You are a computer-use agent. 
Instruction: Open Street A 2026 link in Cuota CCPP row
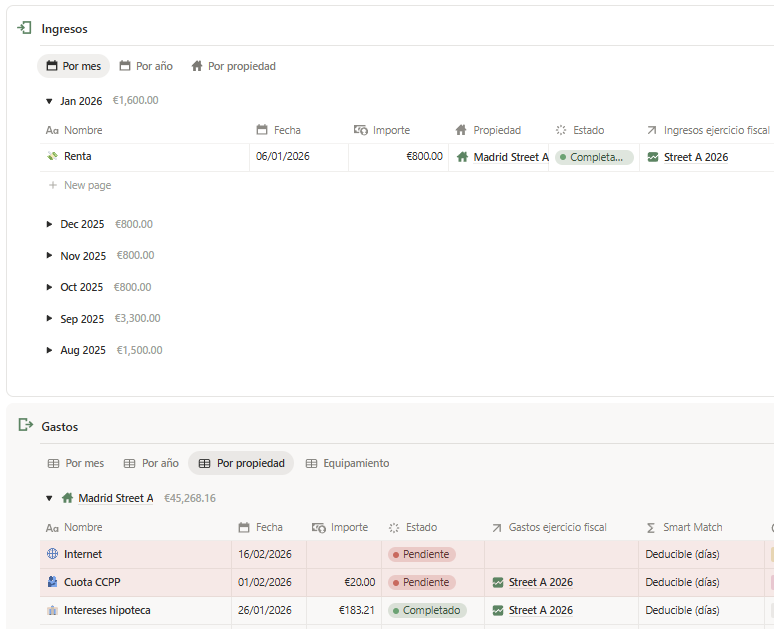pos(540,582)
